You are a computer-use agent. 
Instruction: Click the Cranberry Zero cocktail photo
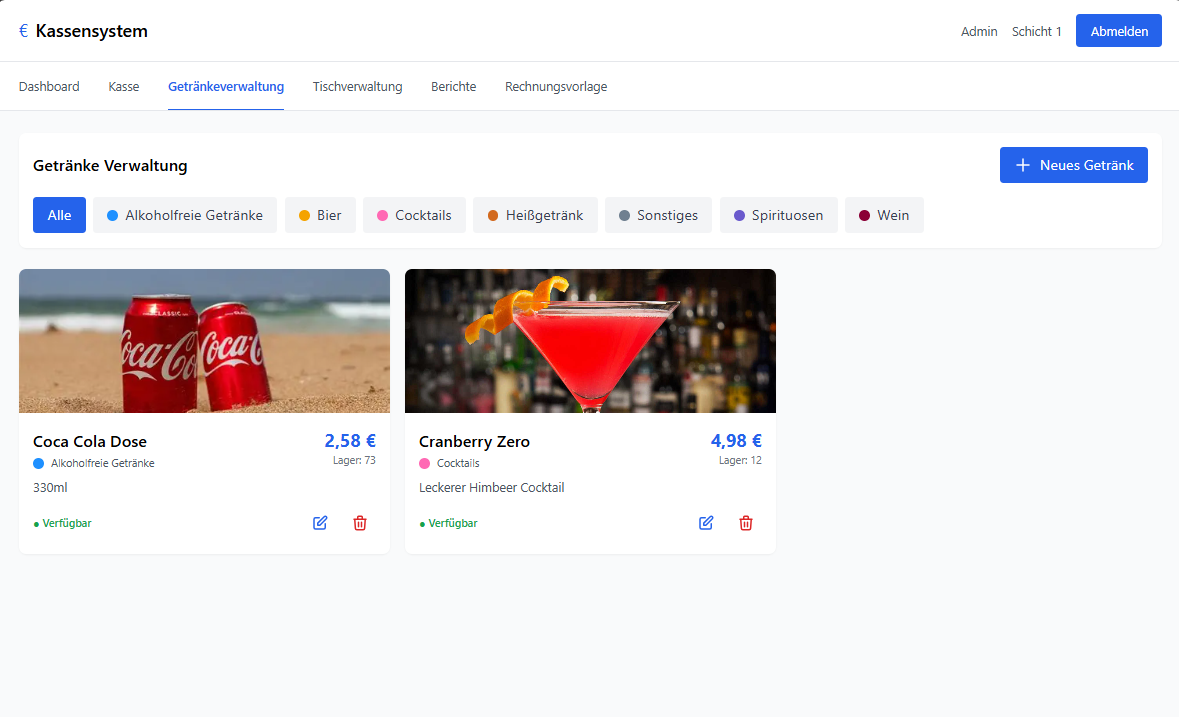pos(590,341)
